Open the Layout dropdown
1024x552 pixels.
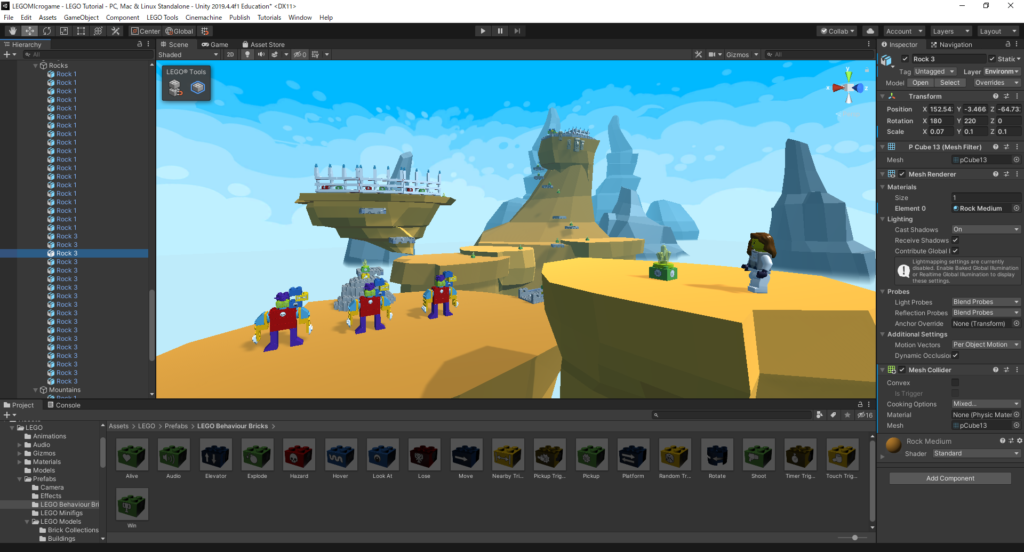[998, 31]
